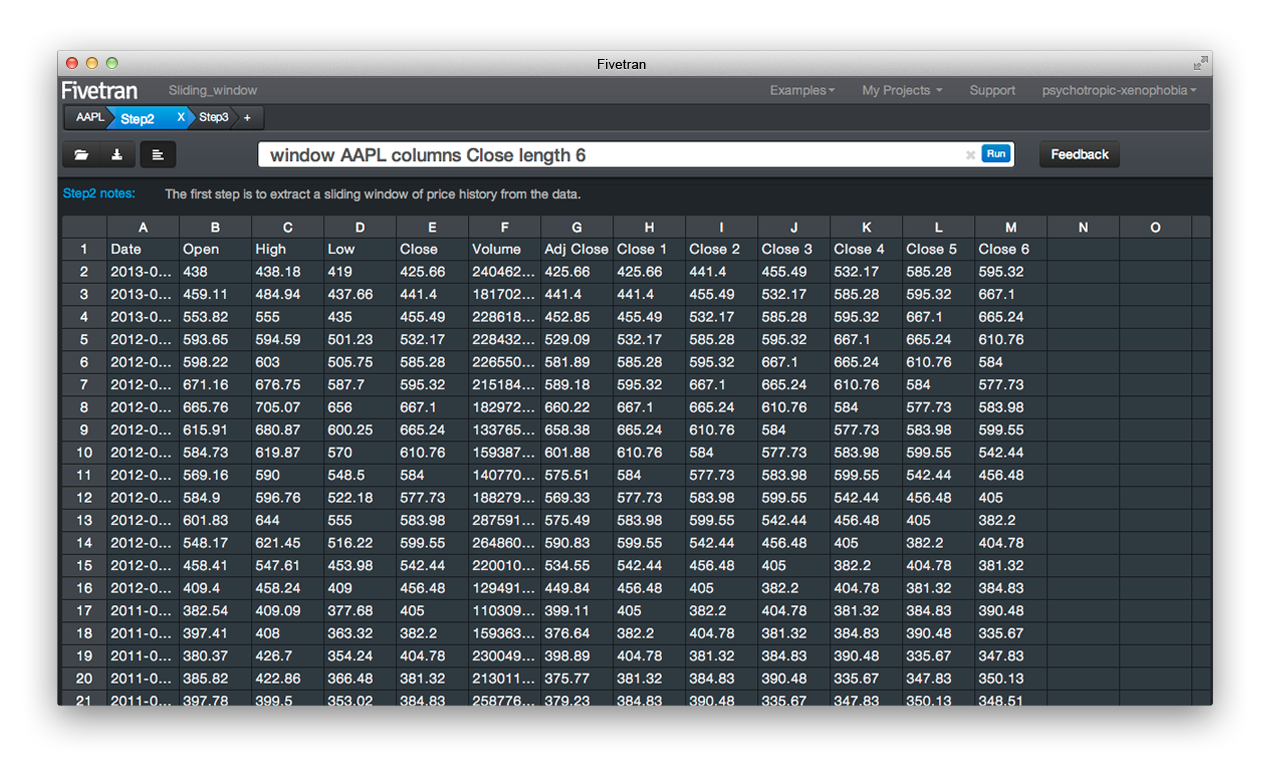
Task: Select cell with Adj Close value 575.49
Action: [x=576, y=520]
